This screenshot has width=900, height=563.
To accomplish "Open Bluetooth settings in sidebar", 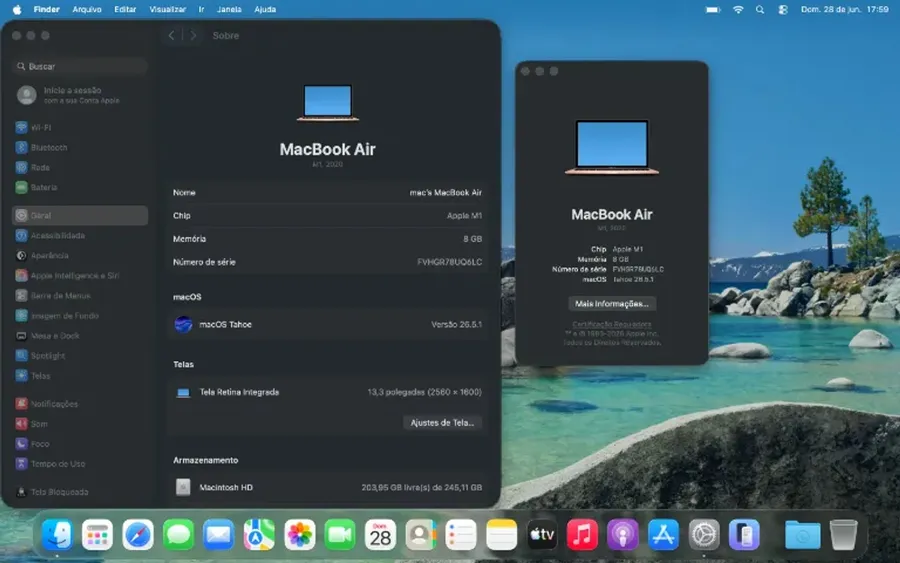I will pyautogui.click(x=80, y=147).
